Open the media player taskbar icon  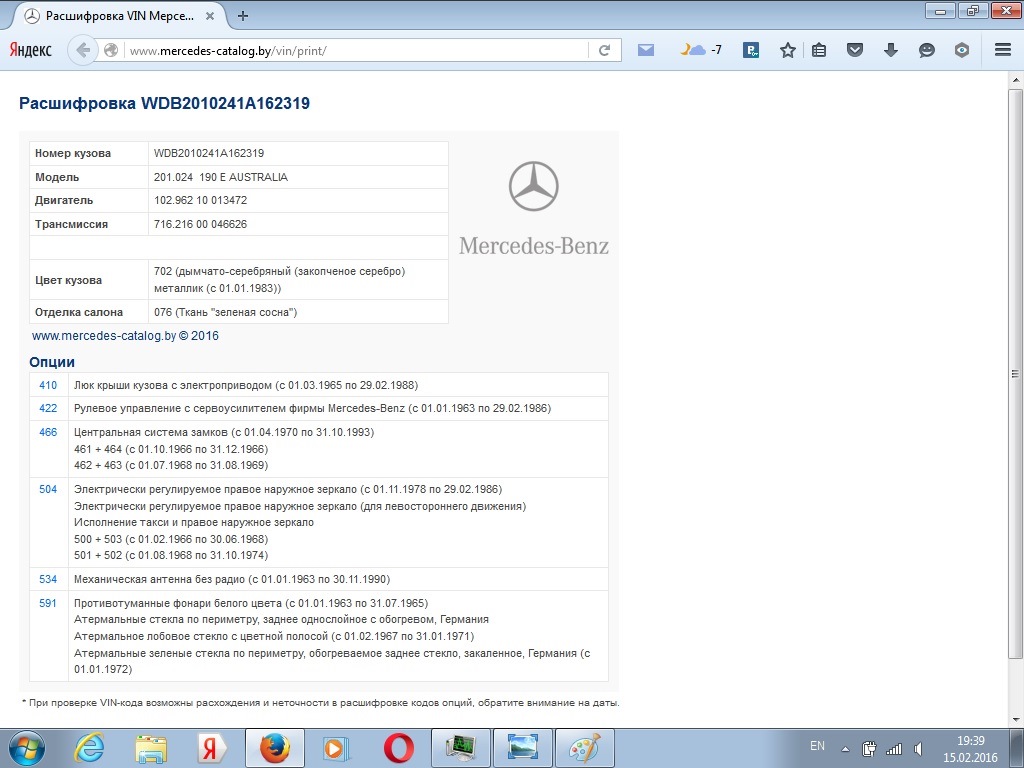point(336,748)
